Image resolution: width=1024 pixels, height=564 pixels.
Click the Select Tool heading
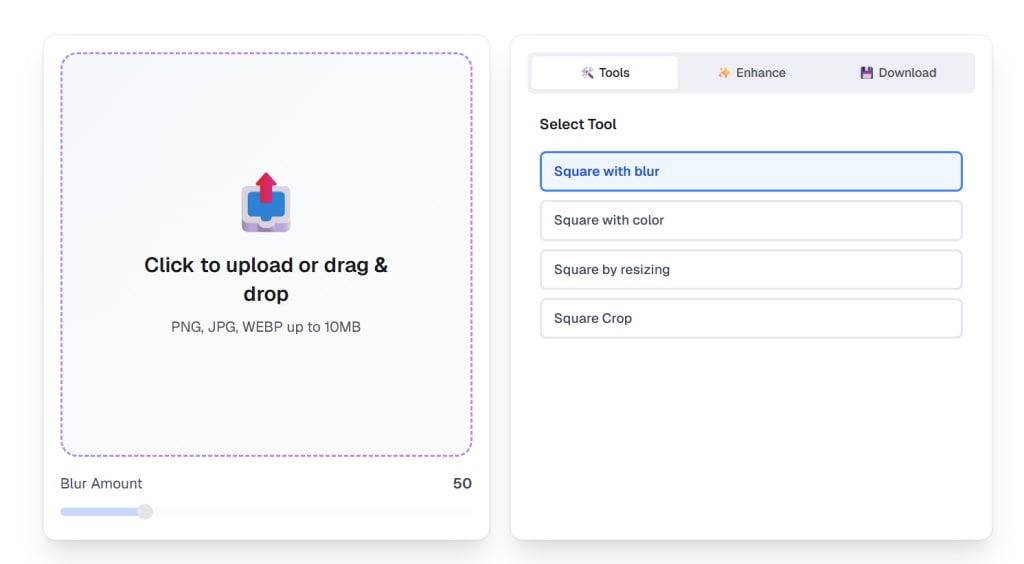[578, 124]
